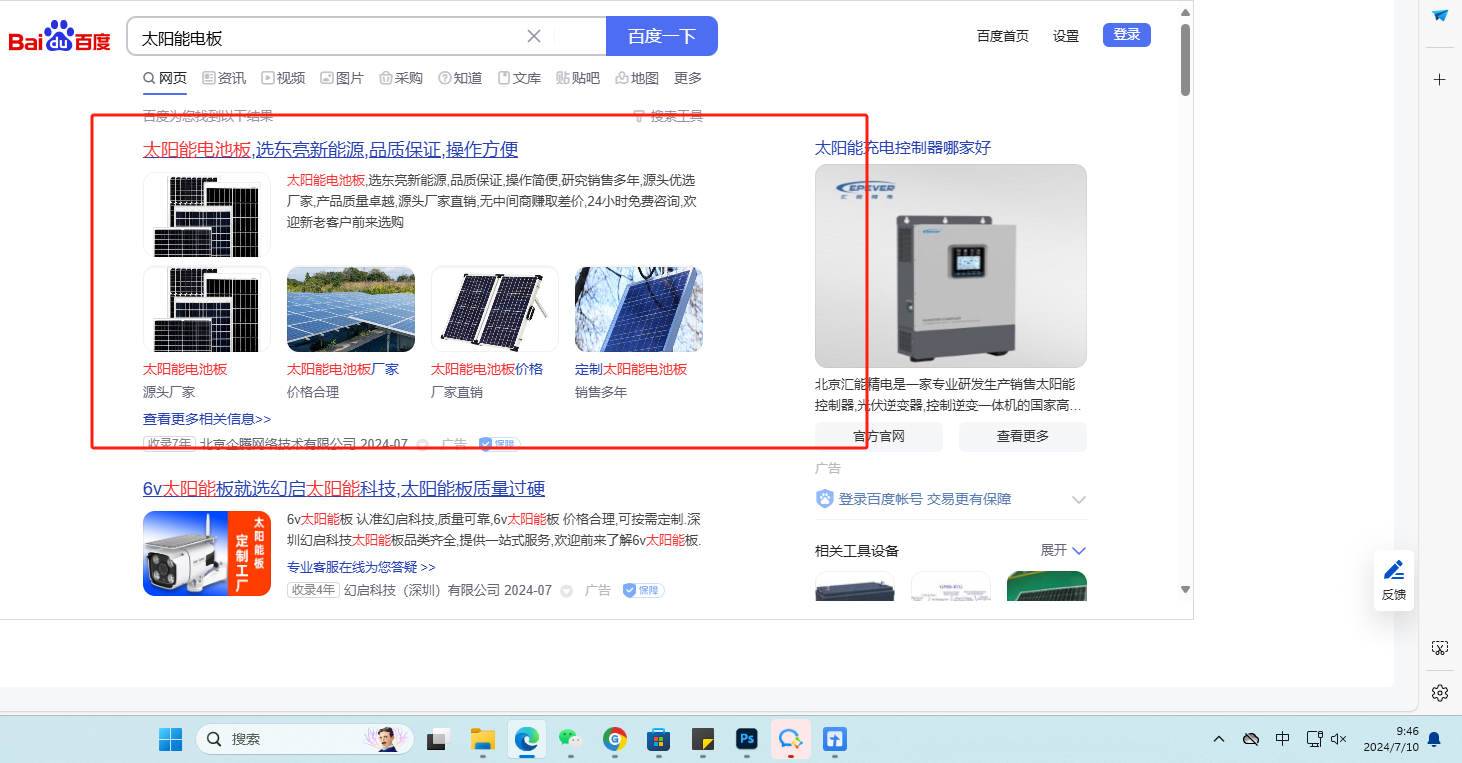Screen dimensions: 1462x763
Task: Open WeChat from the taskbar
Action: (x=570, y=739)
